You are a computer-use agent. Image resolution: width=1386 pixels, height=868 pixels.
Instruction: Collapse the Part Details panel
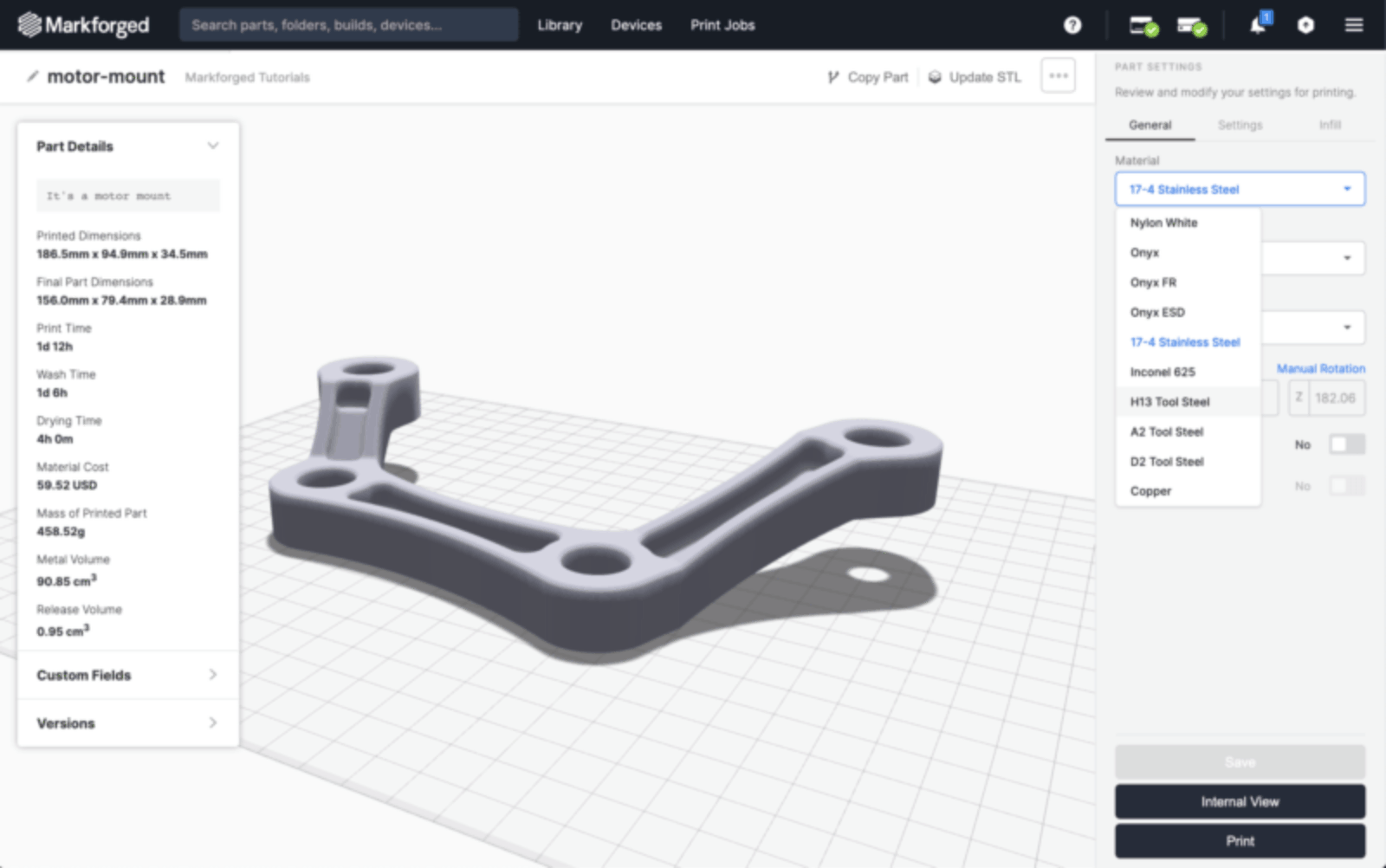(213, 146)
